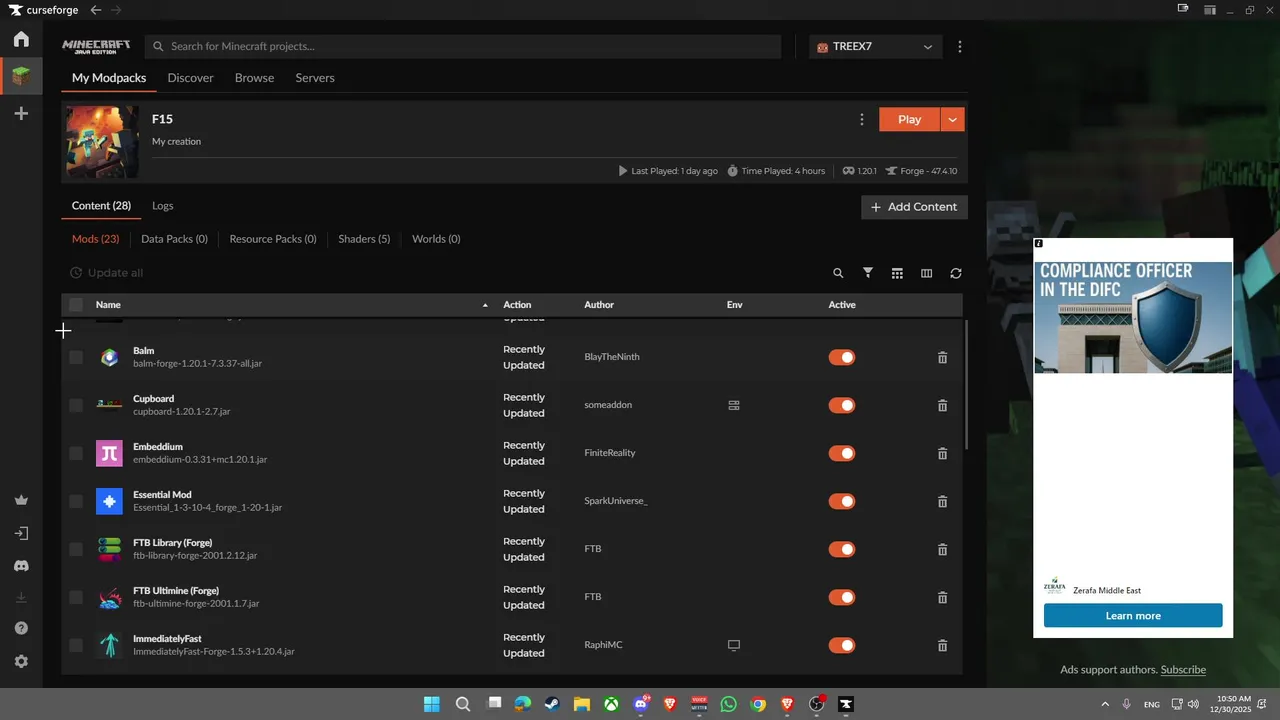Click the Add Content button
1280x720 pixels.
914,207
